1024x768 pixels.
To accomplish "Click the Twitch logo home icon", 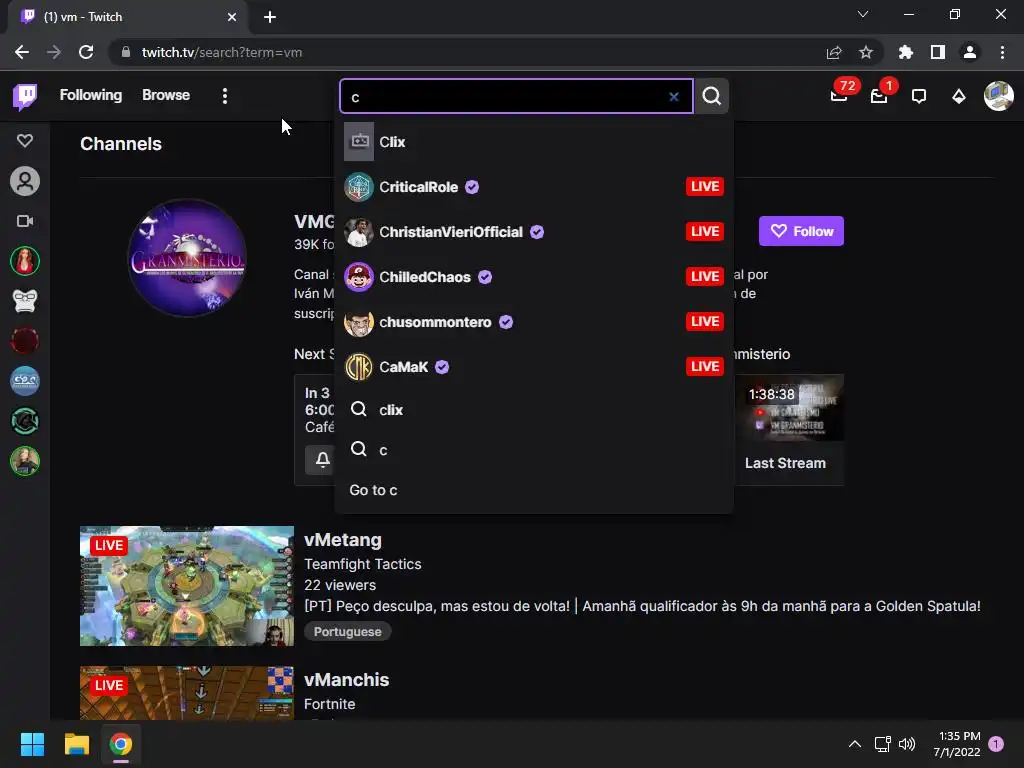I will [25, 96].
